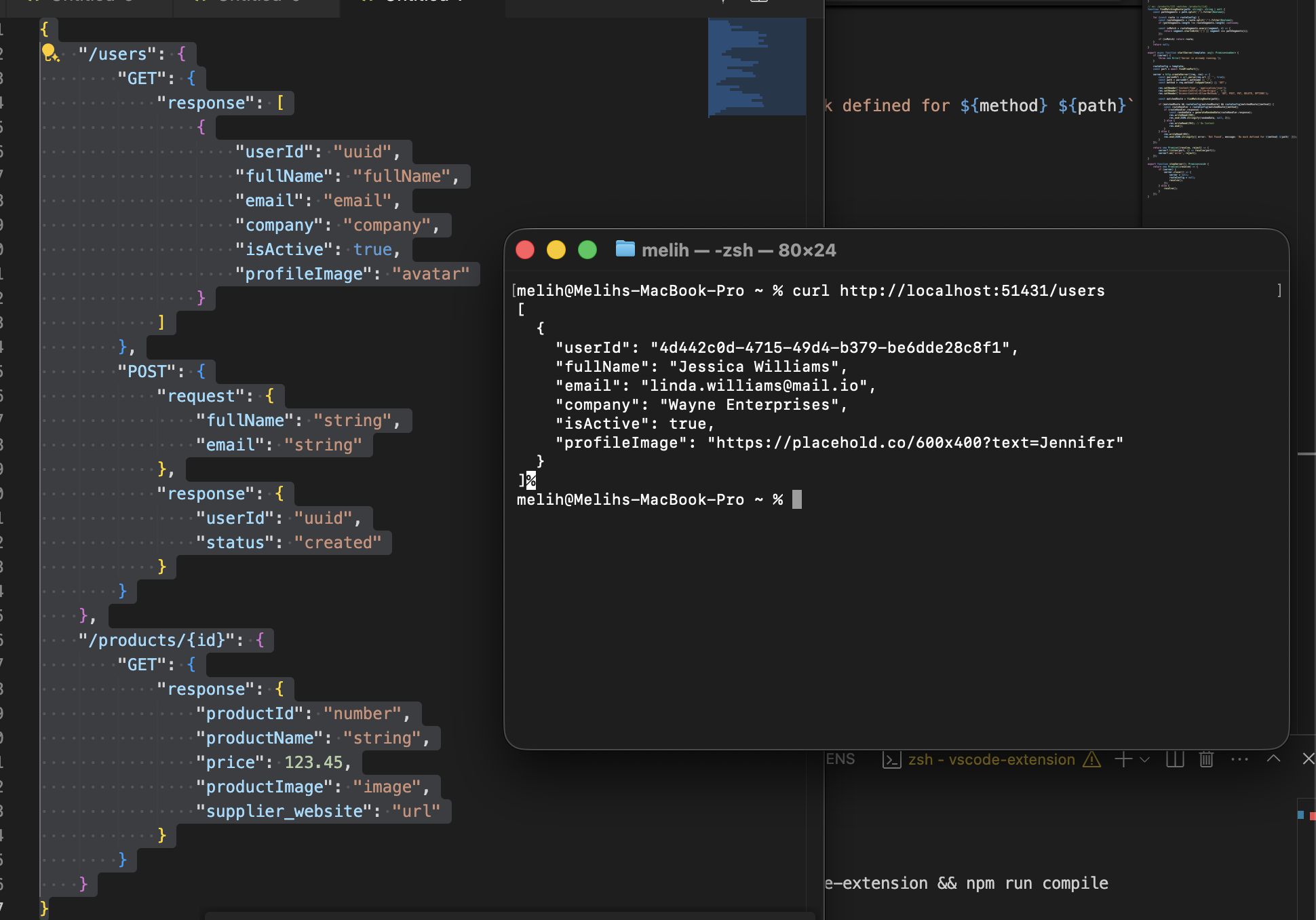Click the "isActive": true line in editor
Image resolution: width=1316 pixels, height=920 pixels.
coord(317,249)
